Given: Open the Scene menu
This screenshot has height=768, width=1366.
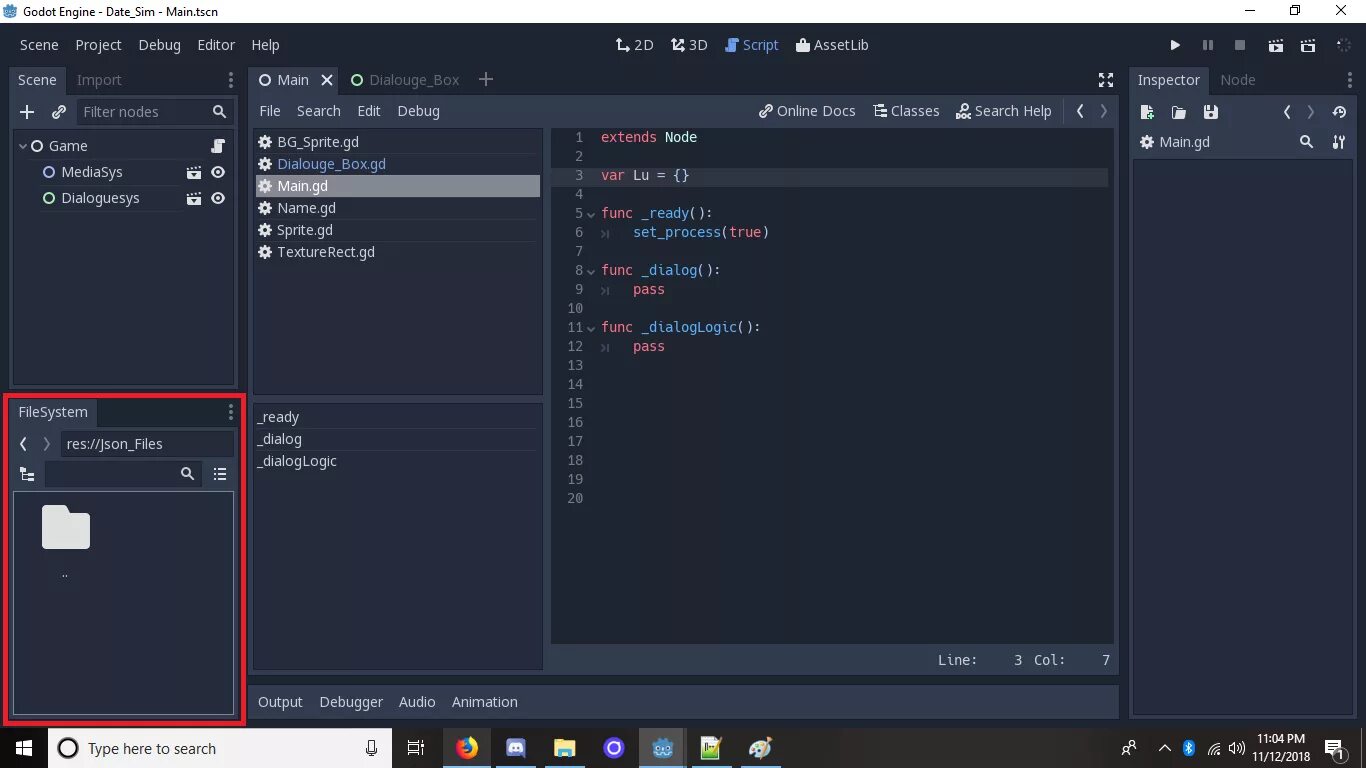Looking at the screenshot, I should click(39, 45).
